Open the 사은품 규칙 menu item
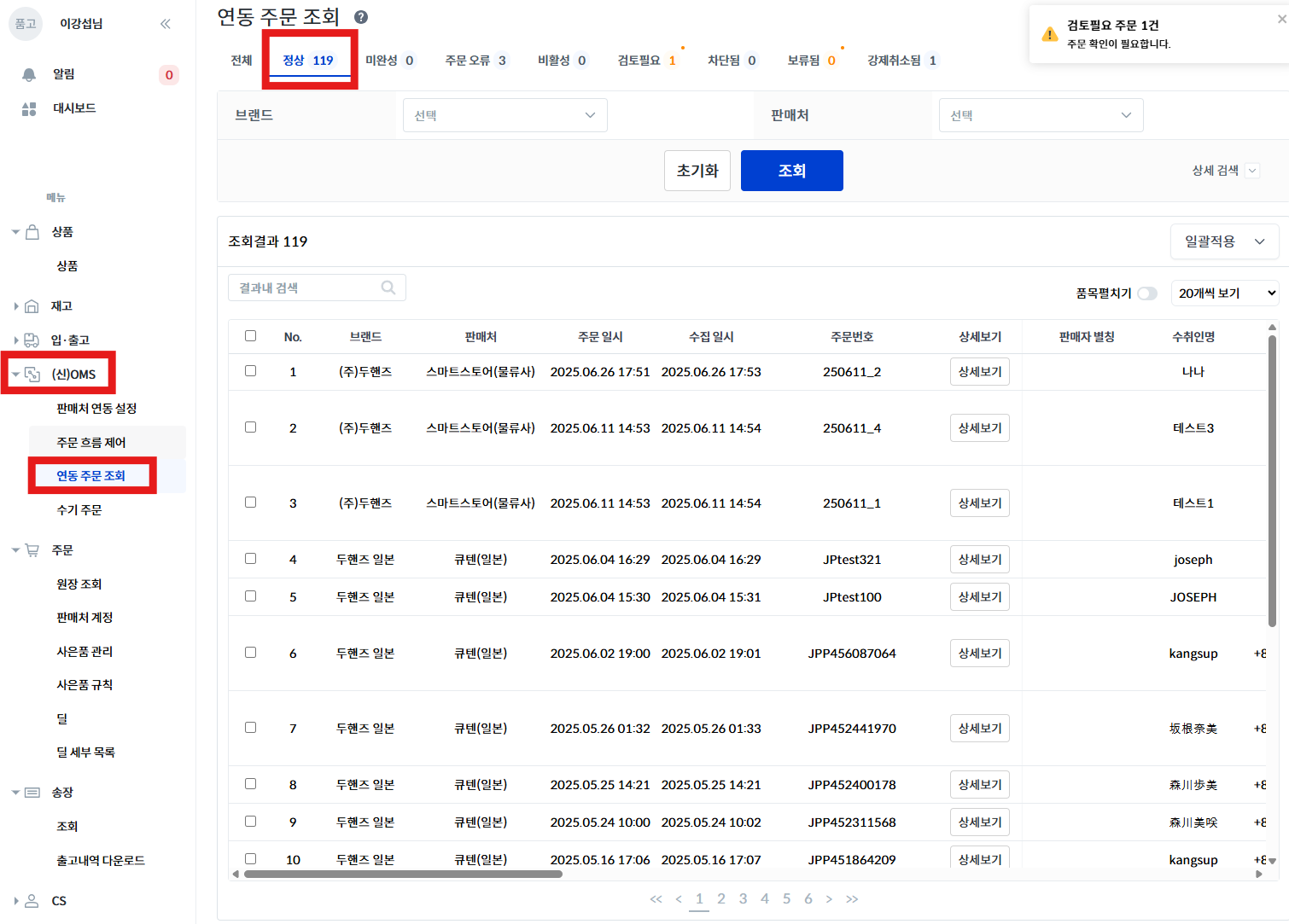 pyautogui.click(x=85, y=685)
